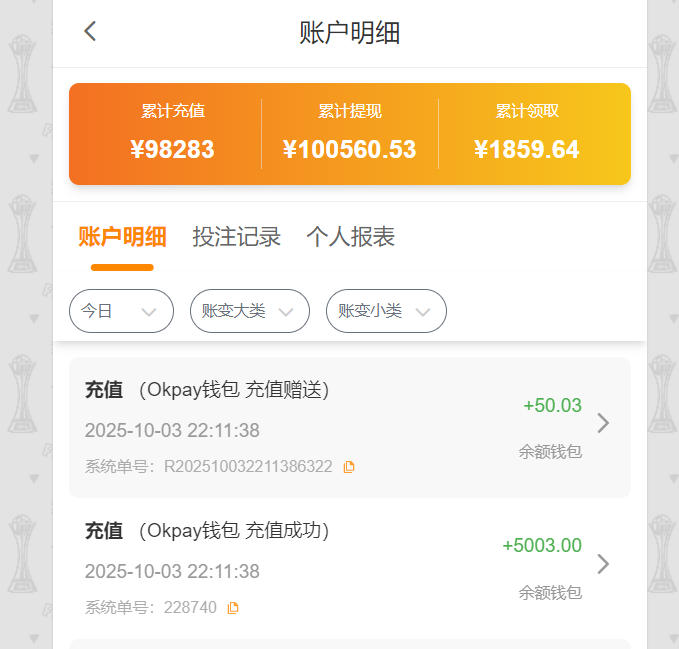Click the 账户明细 page title

pyautogui.click(x=349, y=32)
